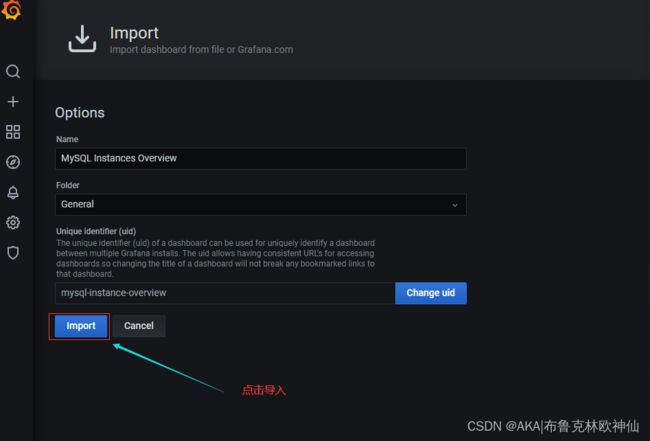Open the Dashboards four-squares icon
This screenshot has height=441, width=650.
(x=13, y=132)
